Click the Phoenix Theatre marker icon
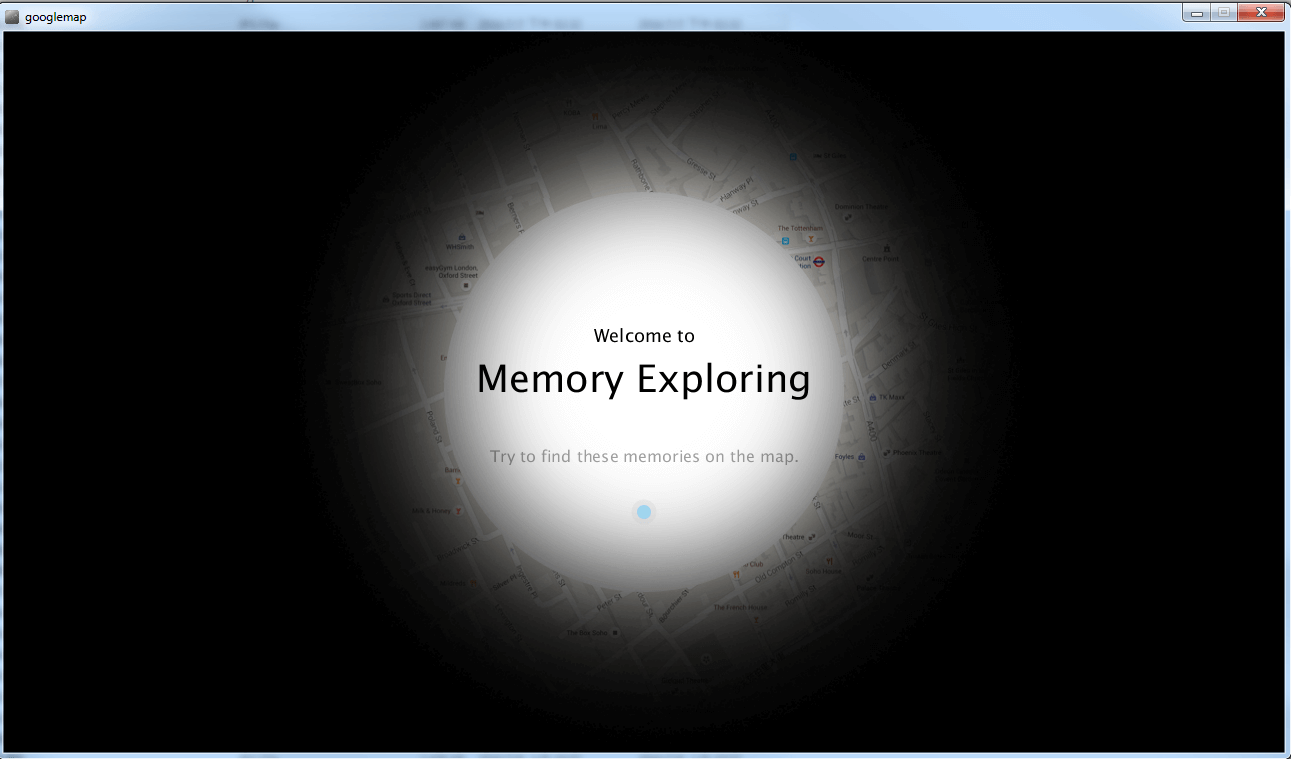The height and width of the screenshot is (759, 1291). 885,452
